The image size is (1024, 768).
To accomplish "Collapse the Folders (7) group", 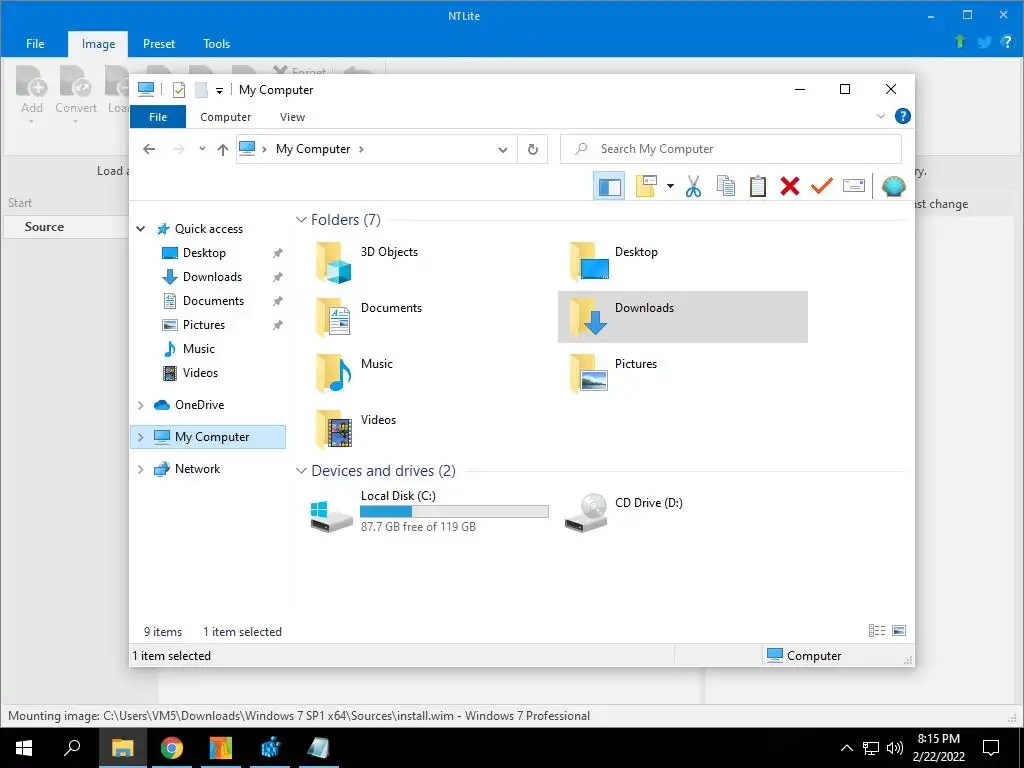I will [x=301, y=220].
